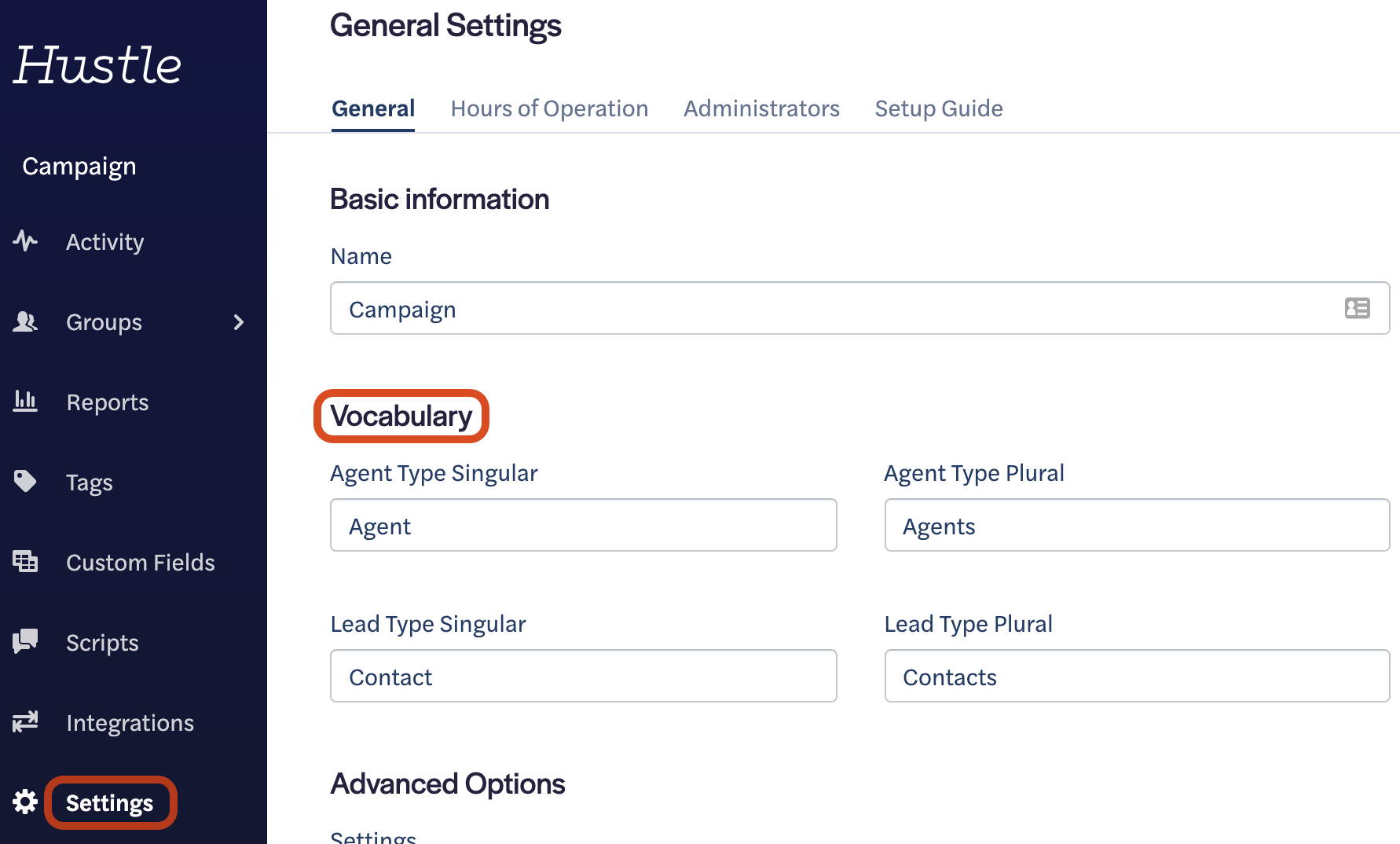This screenshot has height=844, width=1400.
Task: Click the Scripts chat bubbles icon
Action: [x=25, y=641]
